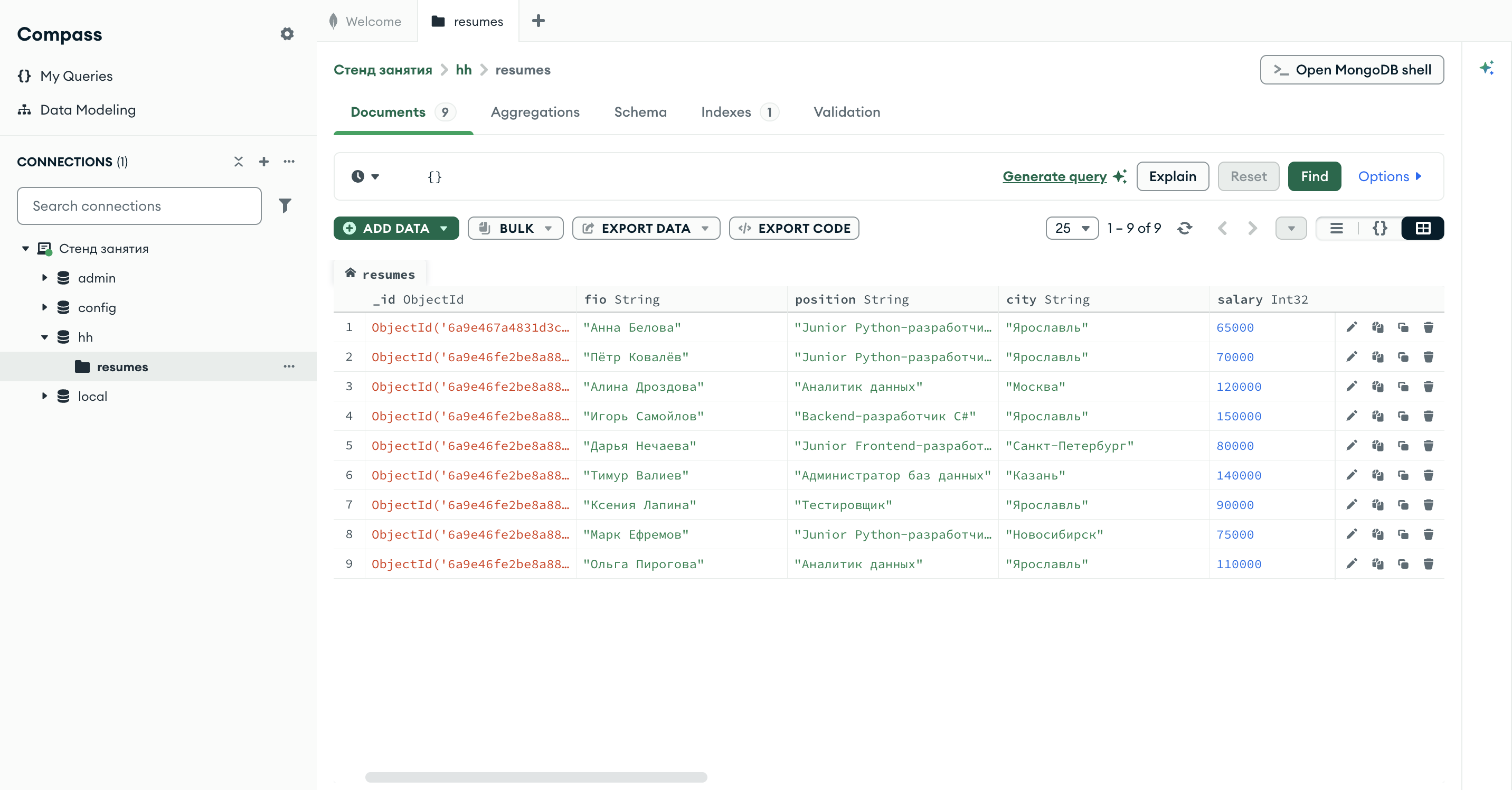Edit the Тимур Валиев document row
Viewport: 1512px width, 790px height.
pos(1351,475)
